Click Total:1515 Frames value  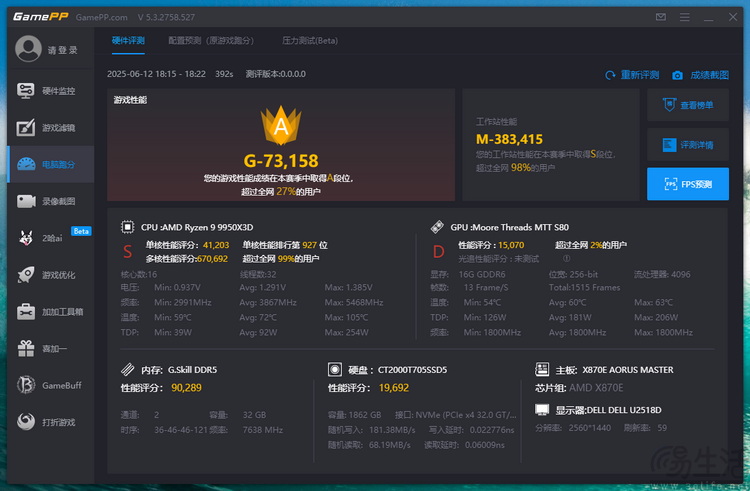tap(584, 287)
